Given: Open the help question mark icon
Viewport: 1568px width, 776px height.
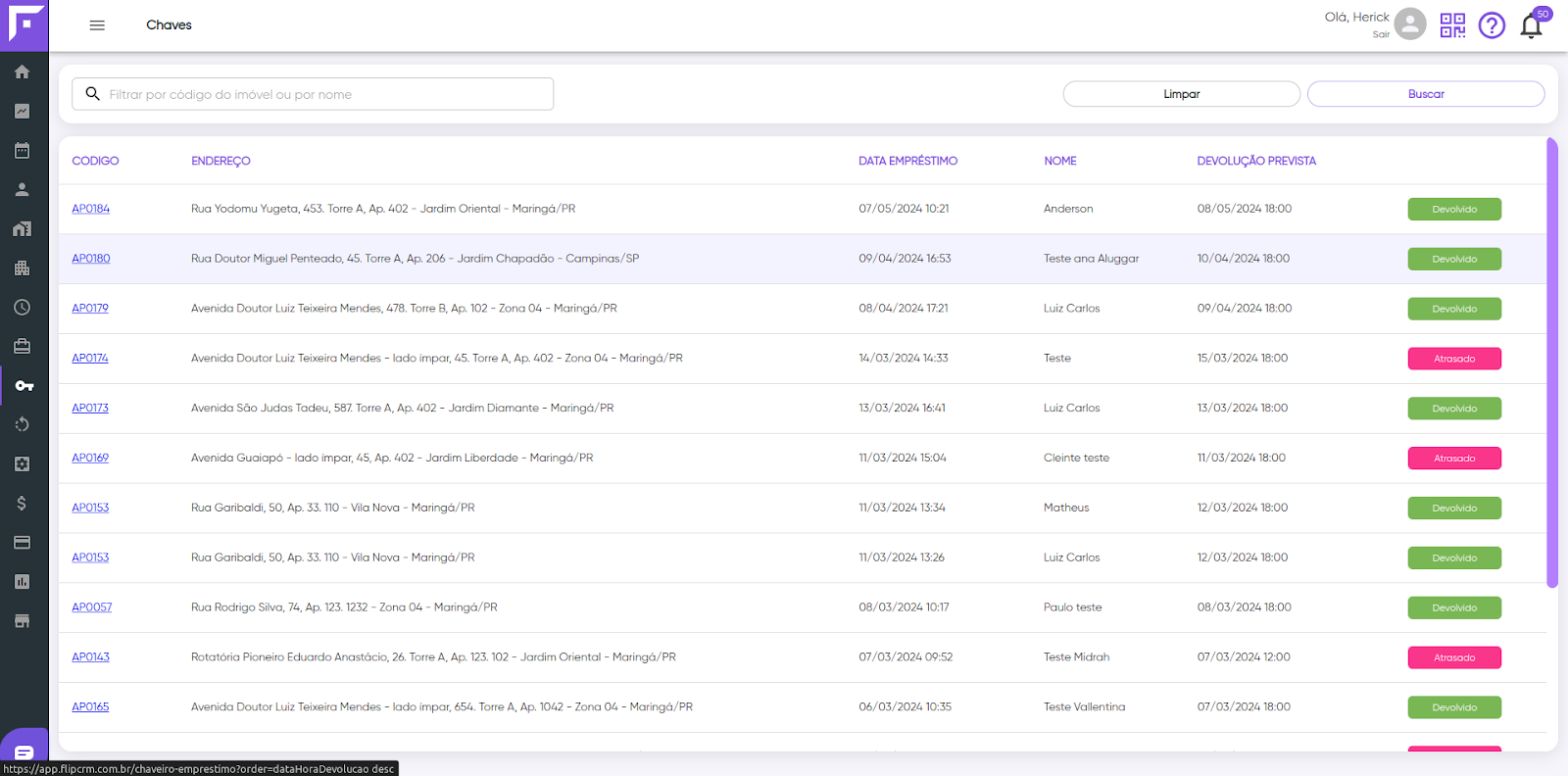Looking at the screenshot, I should pyautogui.click(x=1492, y=25).
